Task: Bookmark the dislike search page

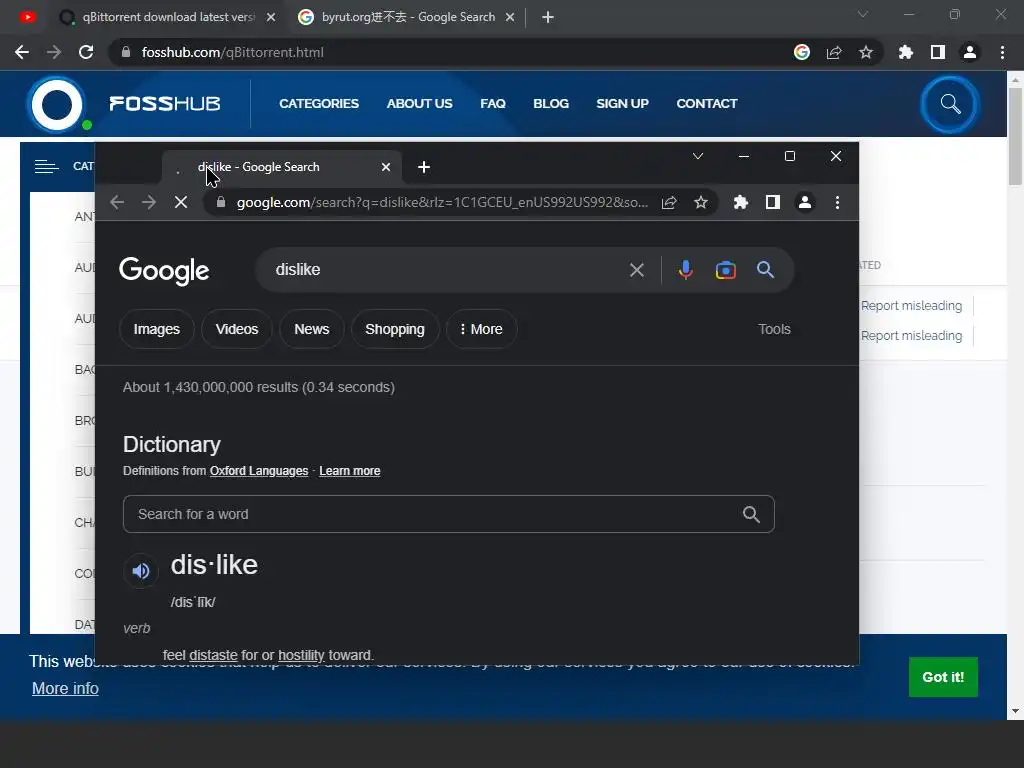Action: [701, 202]
